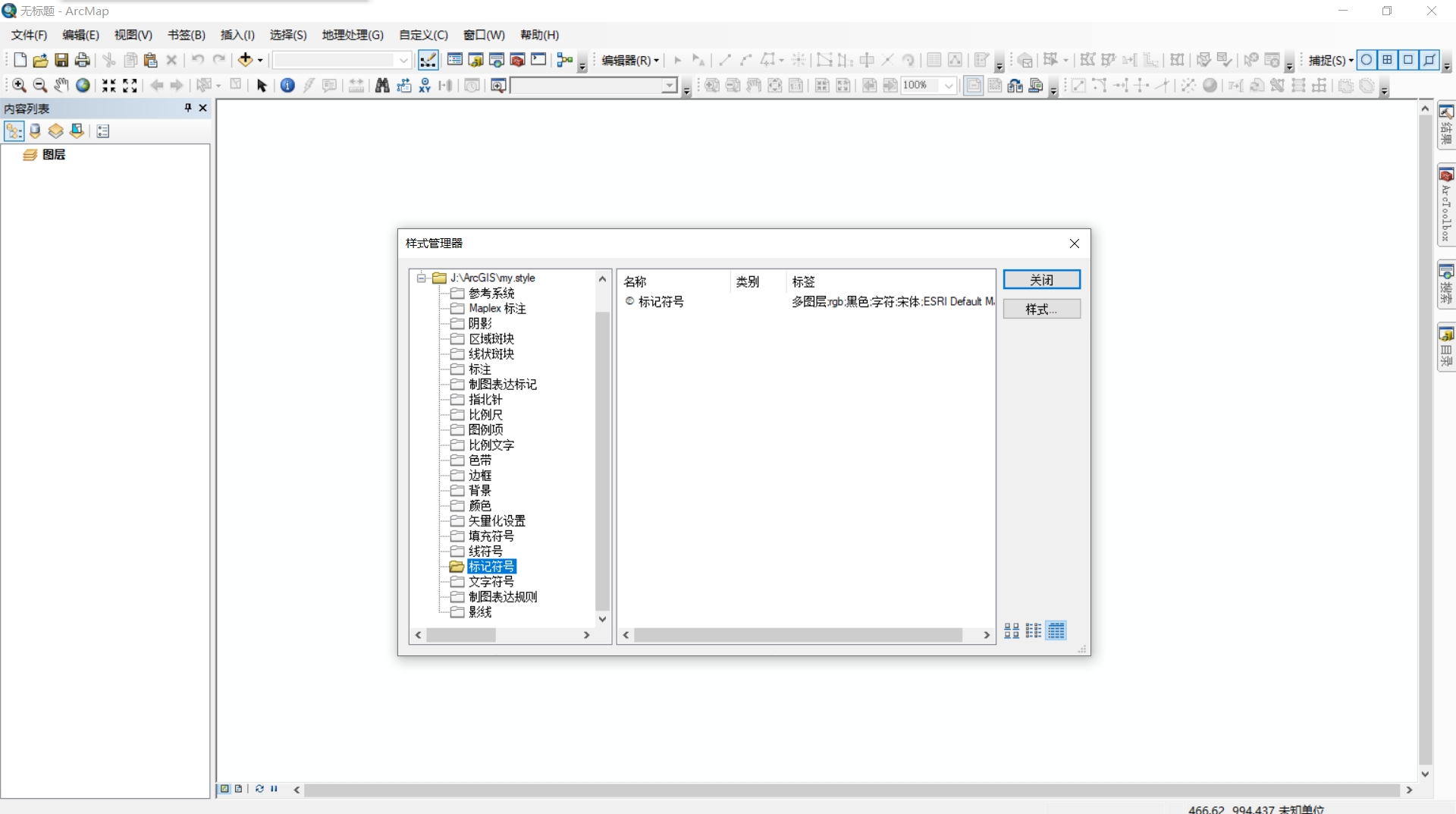Open the 编辑(E) menu
Viewport: 1456px width, 814px height.
(x=80, y=35)
